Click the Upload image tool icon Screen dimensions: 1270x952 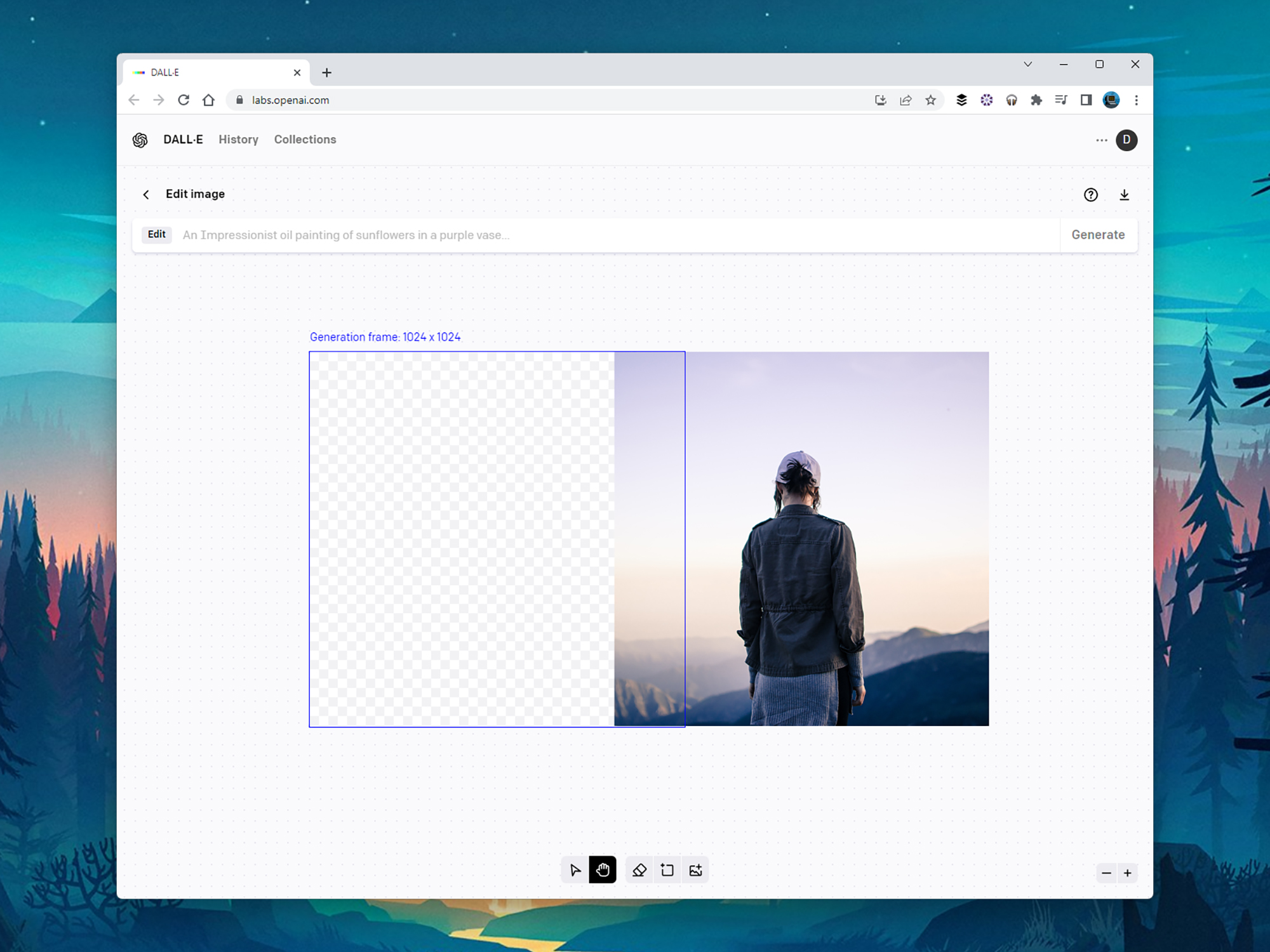[x=695, y=870]
